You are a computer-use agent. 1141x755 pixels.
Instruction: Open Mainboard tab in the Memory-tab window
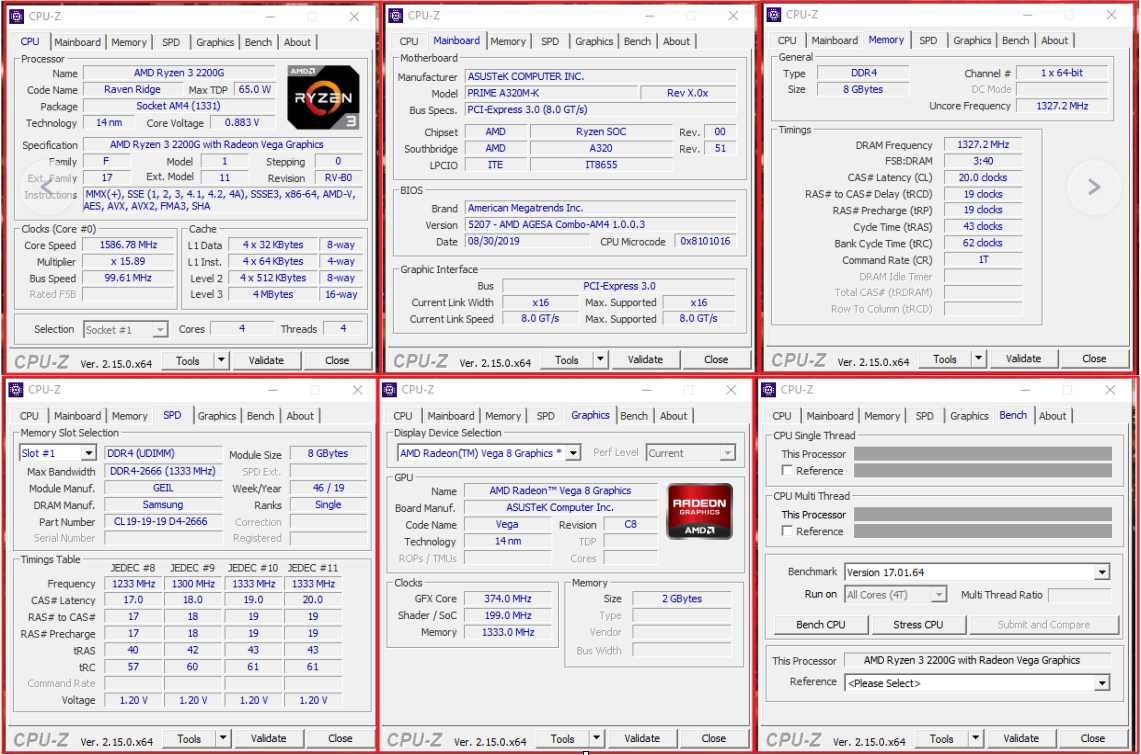(x=834, y=41)
